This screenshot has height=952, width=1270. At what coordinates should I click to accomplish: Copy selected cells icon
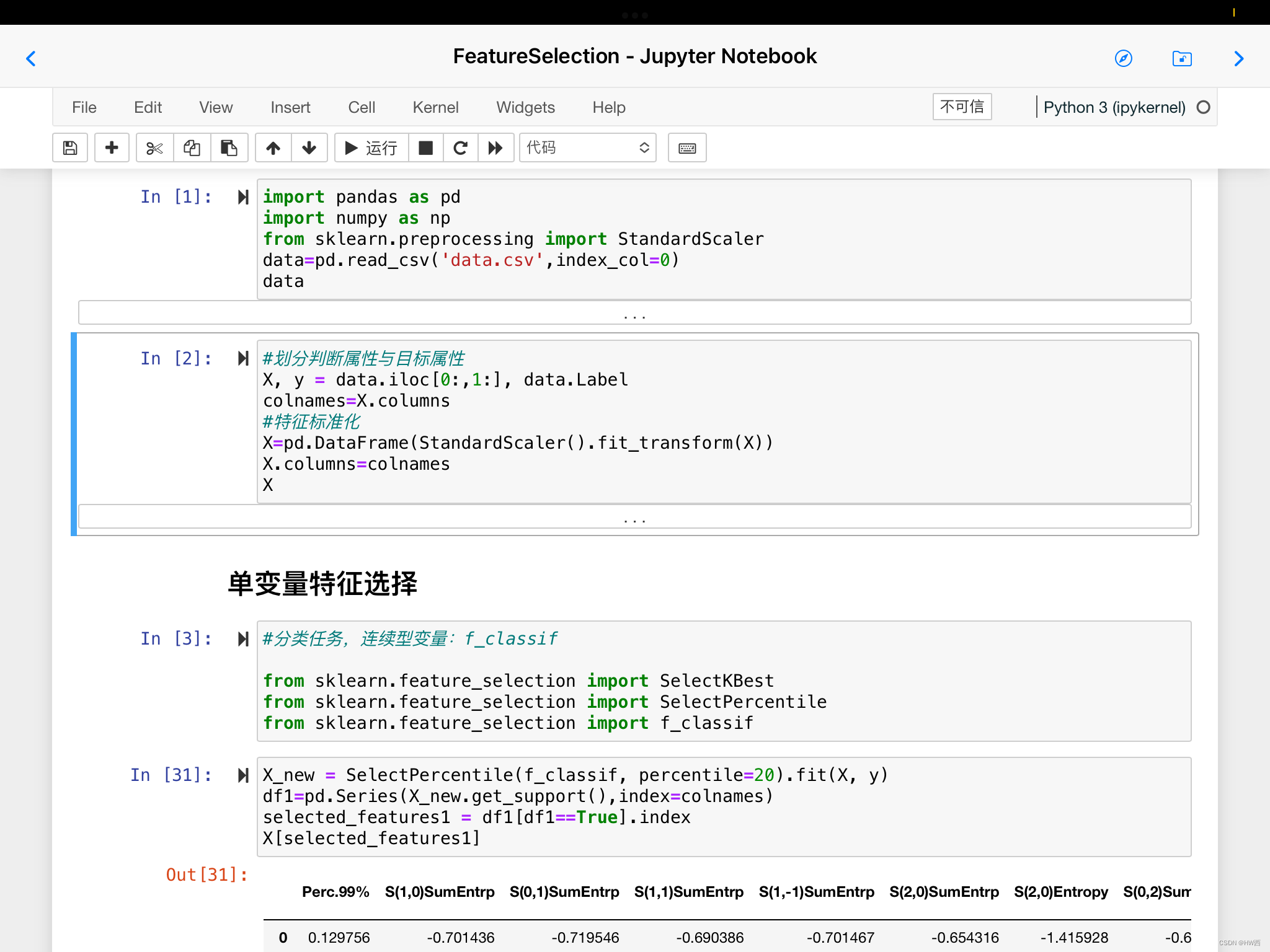point(192,148)
